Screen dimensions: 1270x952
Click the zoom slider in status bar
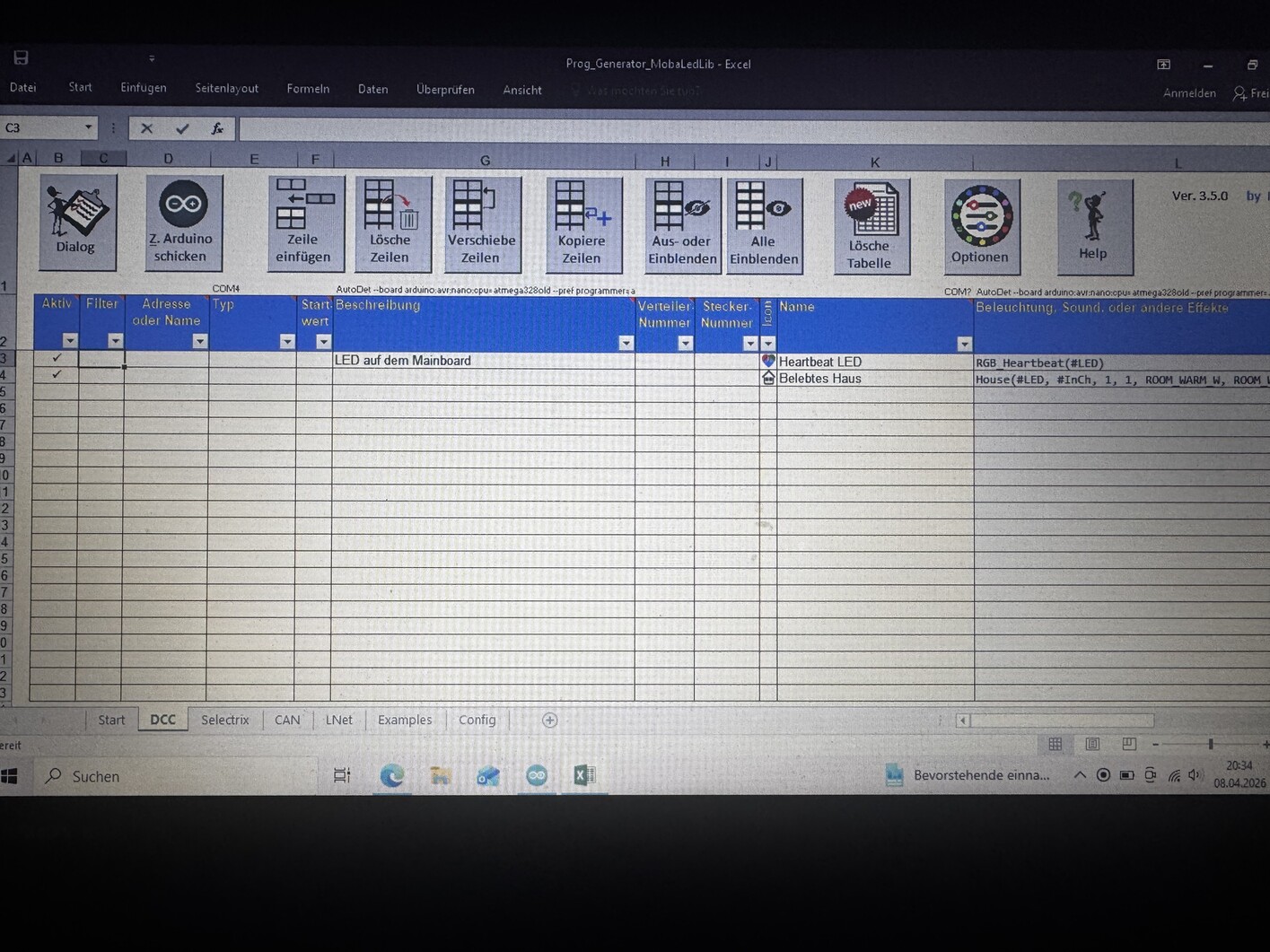point(1210,745)
